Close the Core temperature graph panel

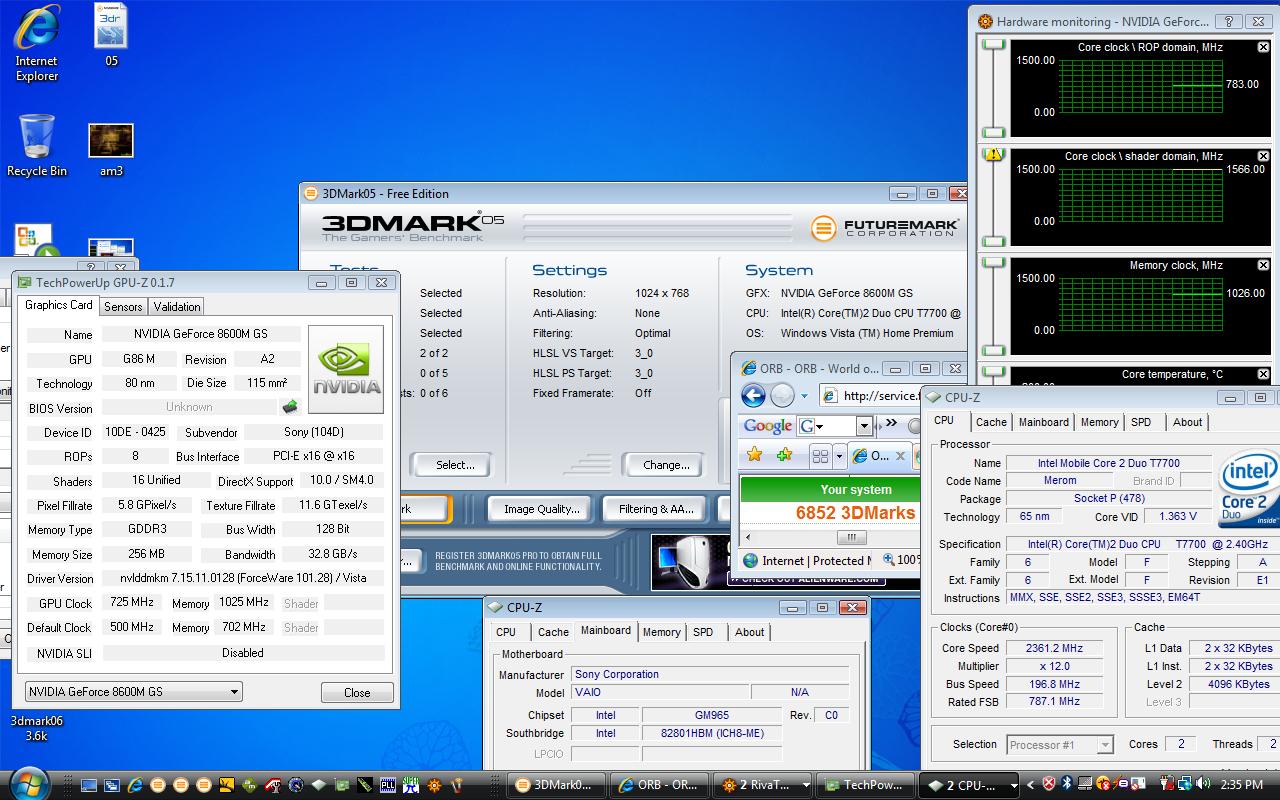tap(1263, 374)
